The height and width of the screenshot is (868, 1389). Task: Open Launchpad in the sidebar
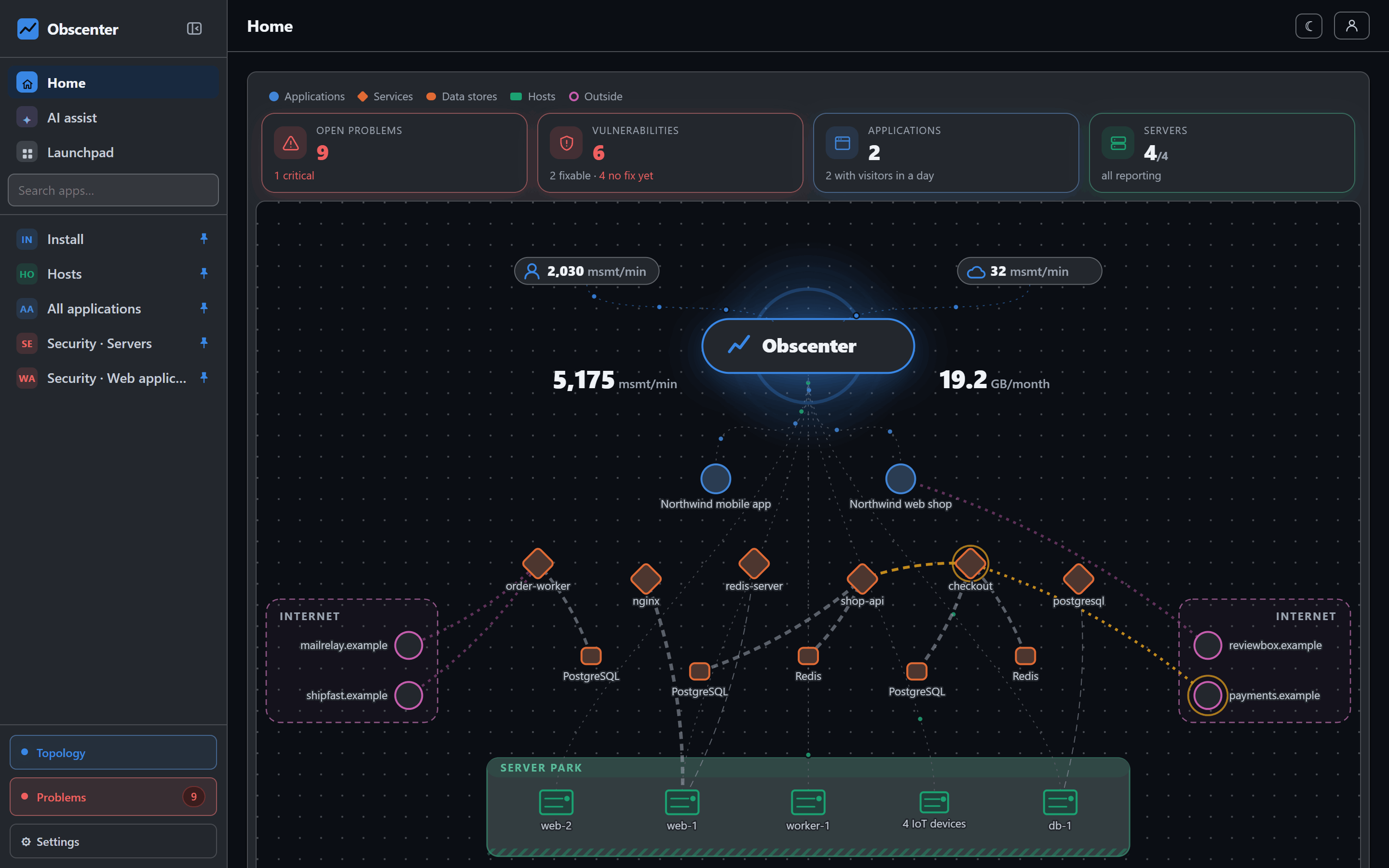(x=113, y=152)
